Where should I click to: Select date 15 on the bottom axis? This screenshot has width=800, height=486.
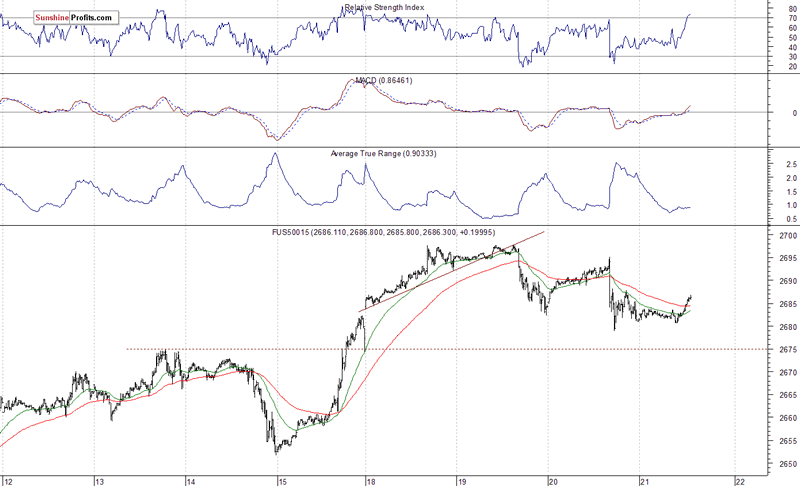pos(283,479)
